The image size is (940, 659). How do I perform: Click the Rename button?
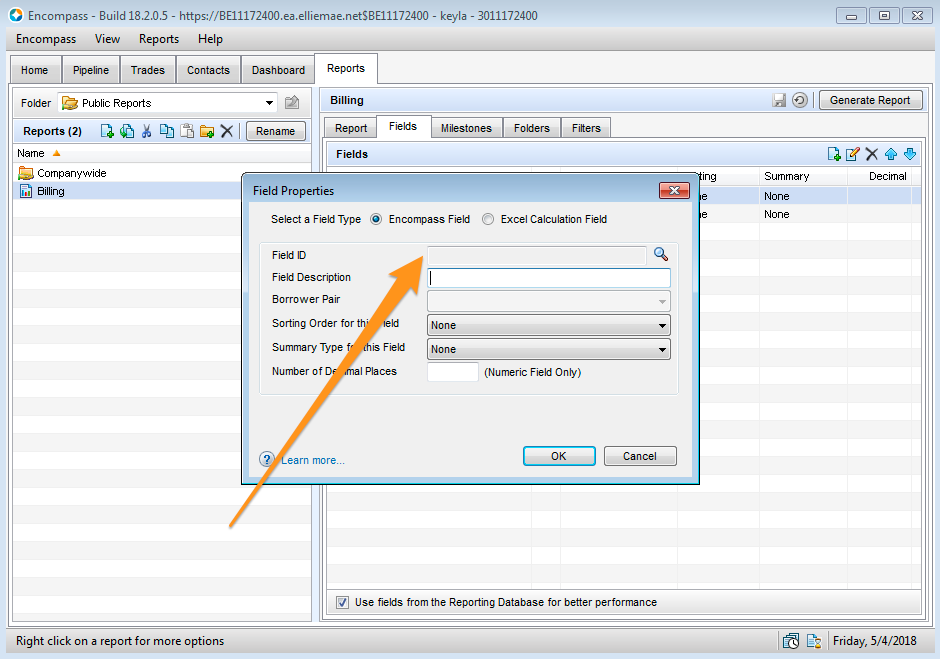click(275, 131)
